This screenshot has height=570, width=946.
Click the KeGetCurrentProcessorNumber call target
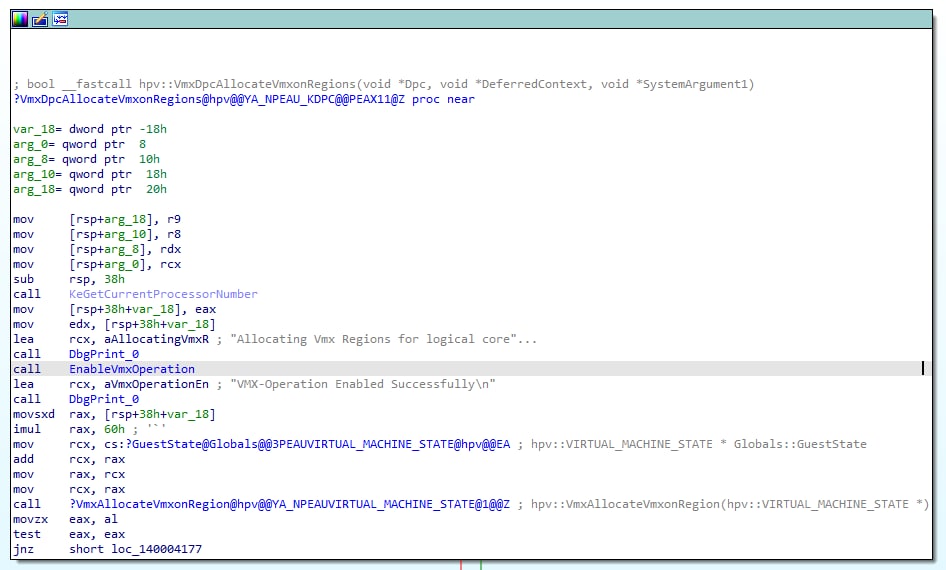[x=163, y=294]
